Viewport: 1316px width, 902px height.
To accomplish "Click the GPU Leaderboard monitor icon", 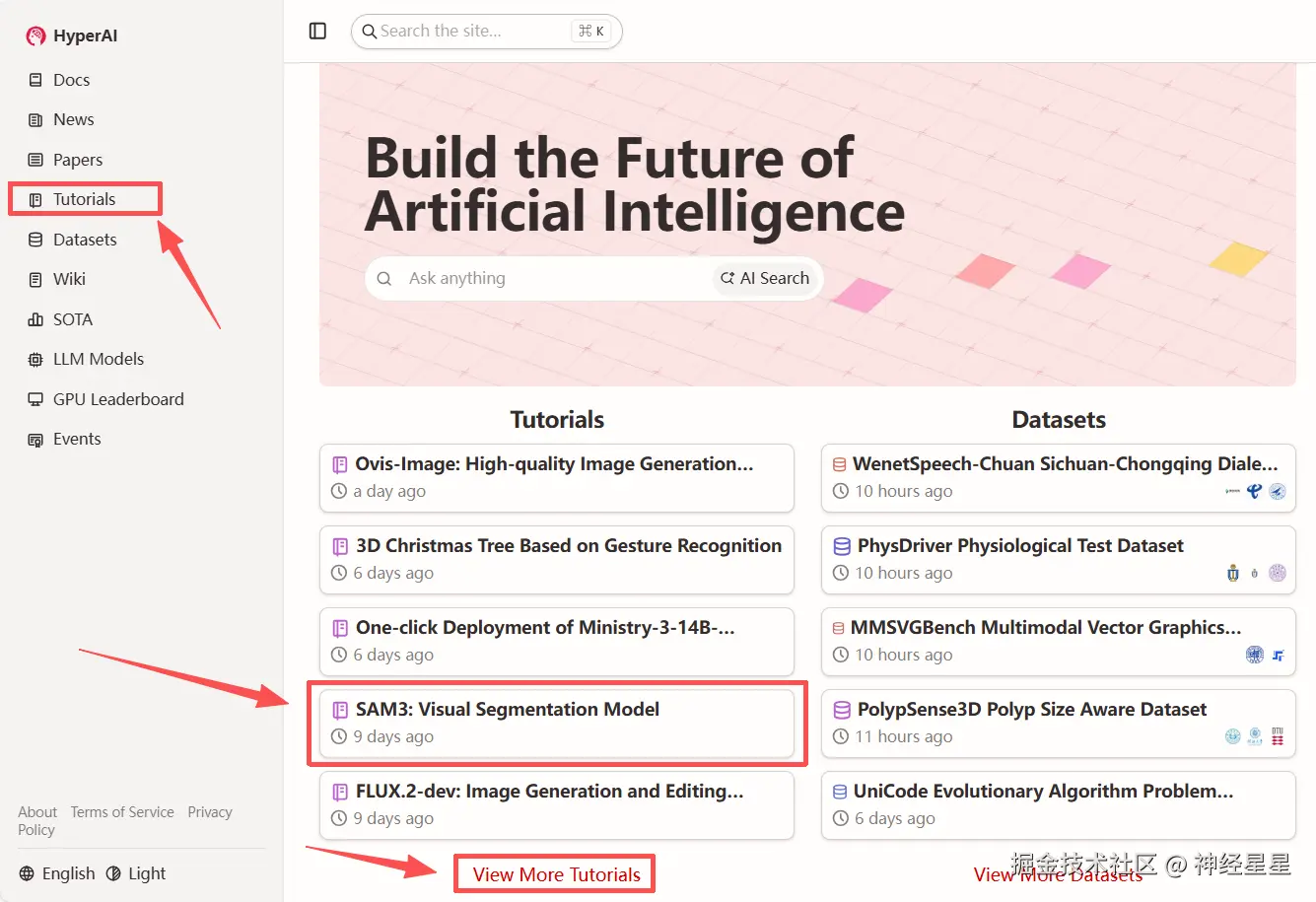I will coord(35,399).
